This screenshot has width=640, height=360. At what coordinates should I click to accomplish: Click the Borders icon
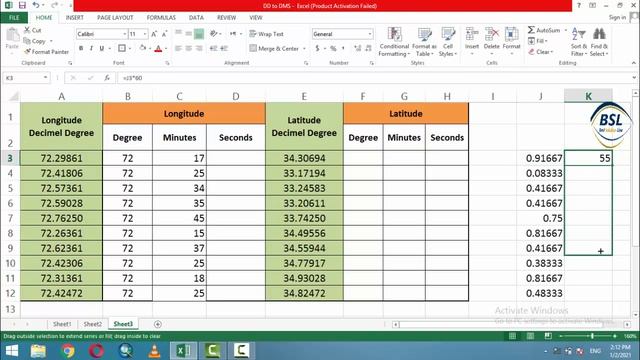pyautogui.click(x=122, y=48)
